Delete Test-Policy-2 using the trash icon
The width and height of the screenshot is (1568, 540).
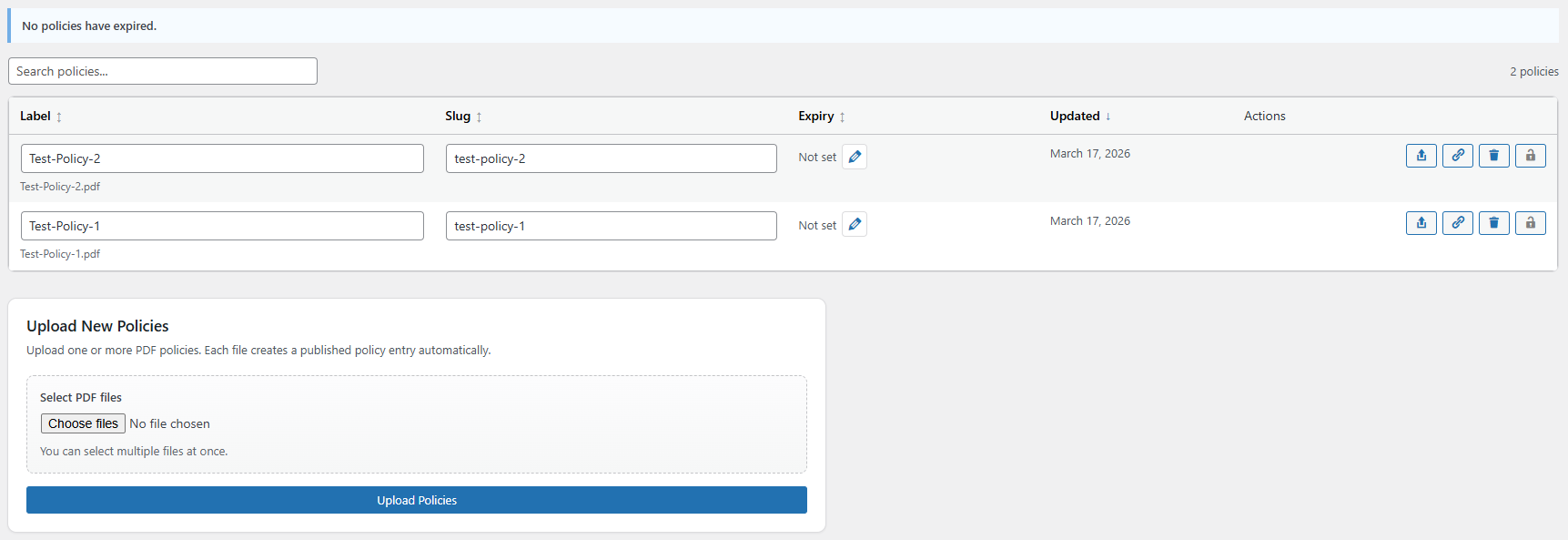point(1493,156)
